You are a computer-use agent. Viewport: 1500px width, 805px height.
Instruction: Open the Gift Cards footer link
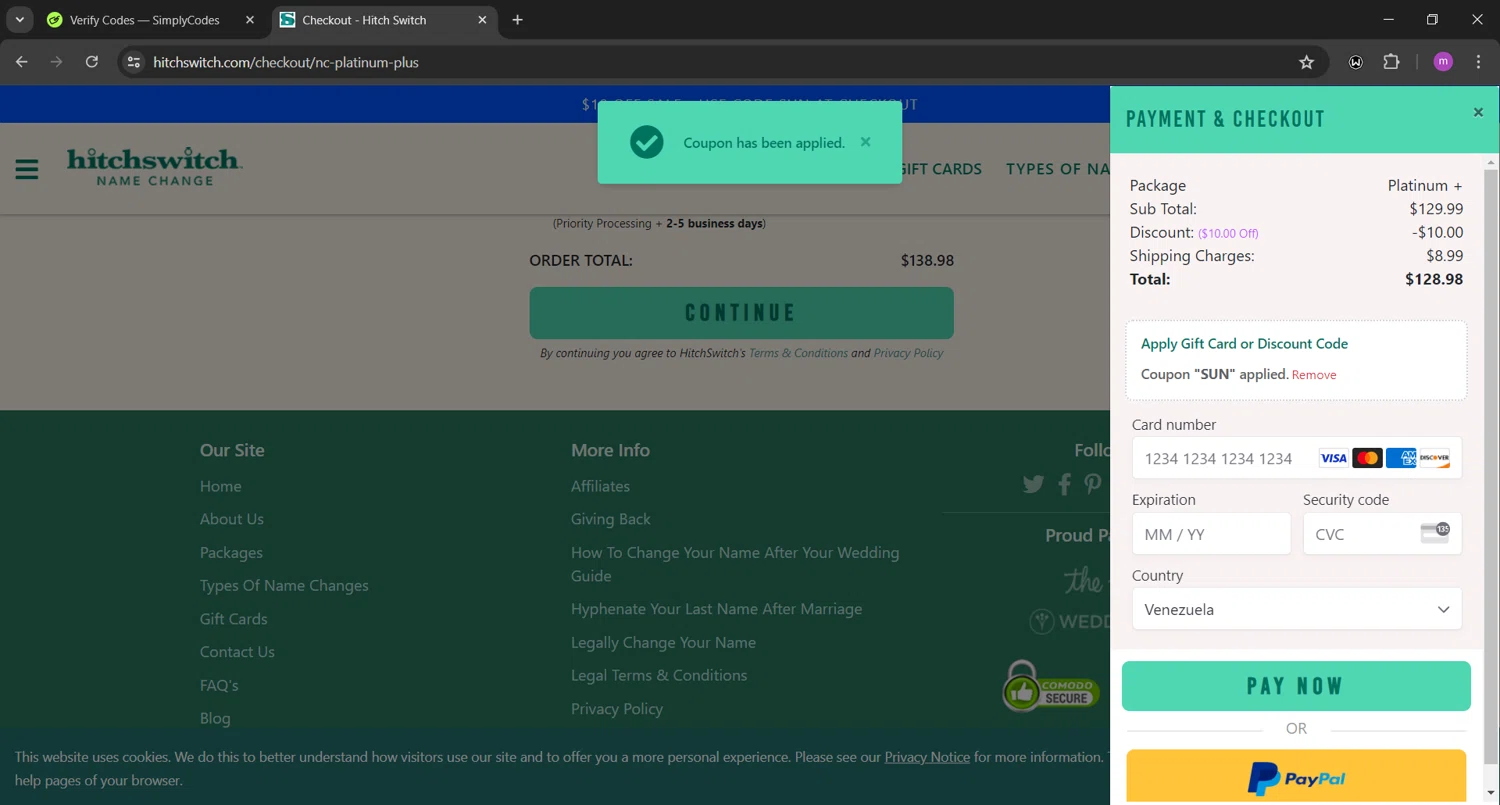233,619
